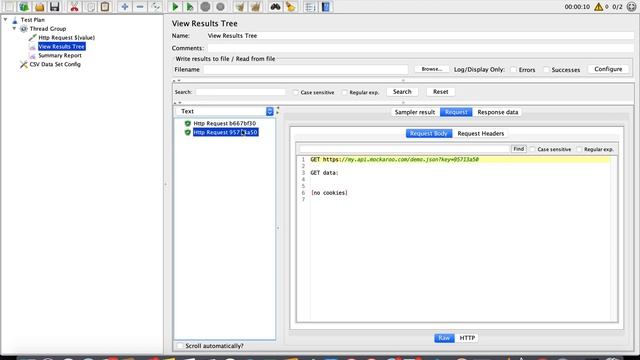The height and width of the screenshot is (360, 640).
Task: Switch to Sampler result tab
Action: point(415,112)
